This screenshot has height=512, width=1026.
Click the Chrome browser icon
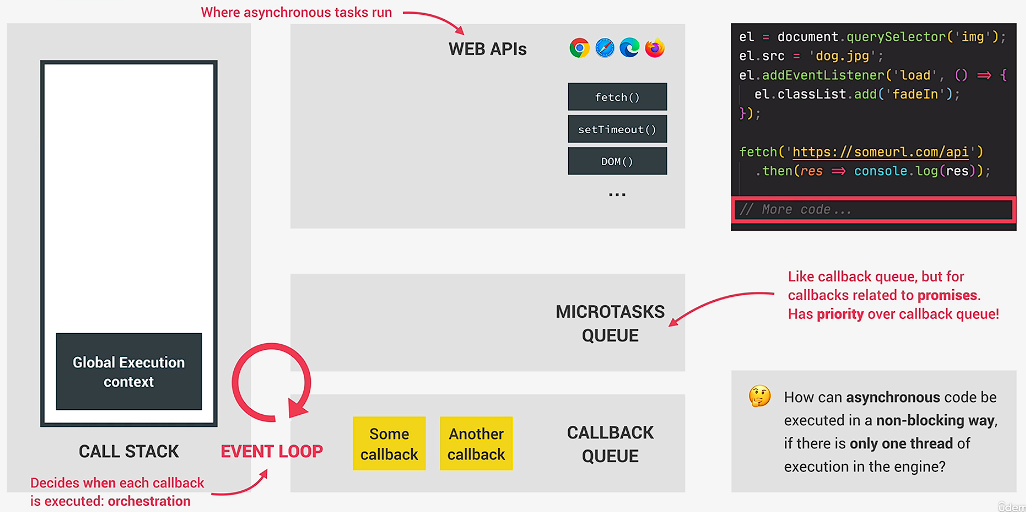coord(580,48)
